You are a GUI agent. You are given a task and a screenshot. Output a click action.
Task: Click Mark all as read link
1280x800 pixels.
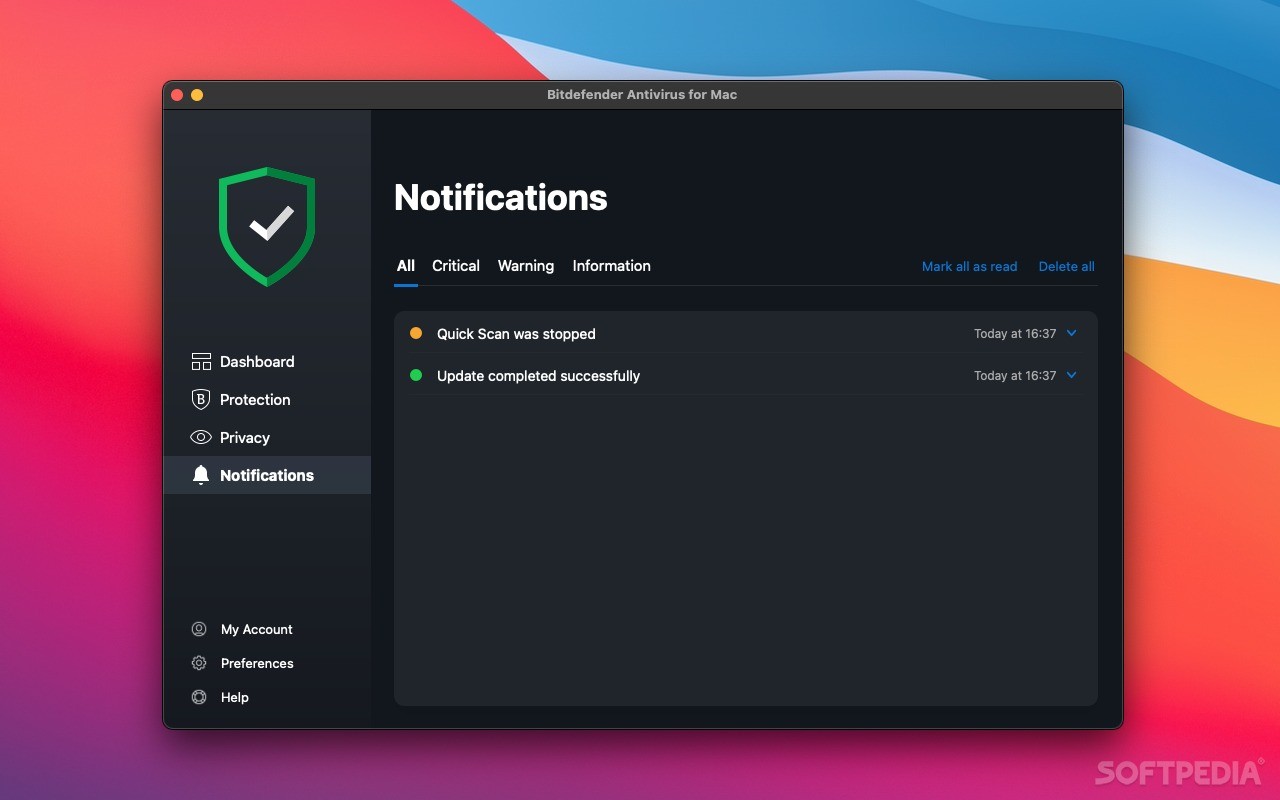coord(969,267)
